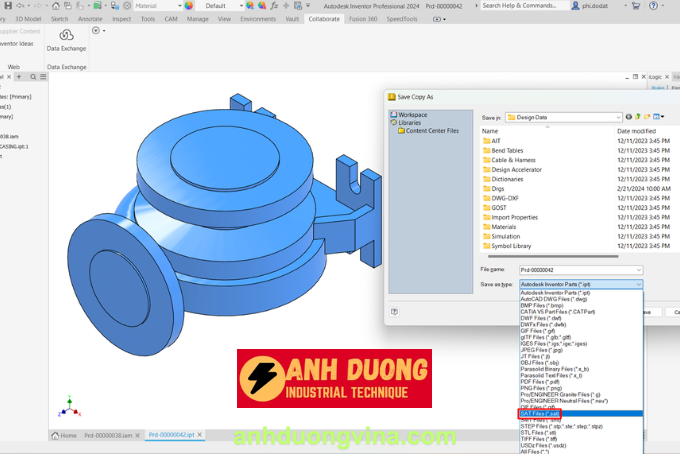The image size is (680, 454).
Task: Expand the Save in folder dropdown
Action: click(617, 117)
